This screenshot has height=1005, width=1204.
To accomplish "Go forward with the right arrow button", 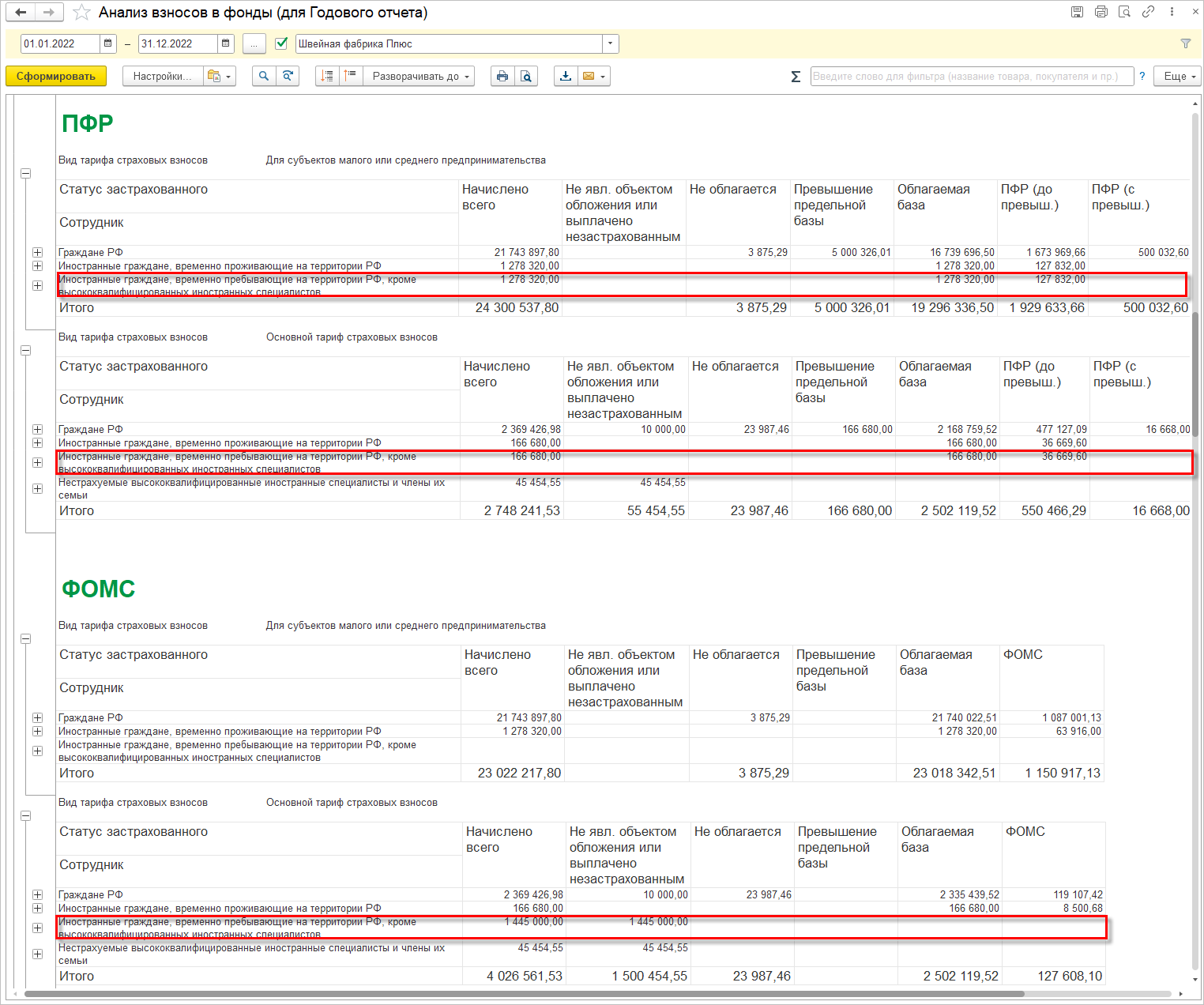I will [x=49, y=13].
